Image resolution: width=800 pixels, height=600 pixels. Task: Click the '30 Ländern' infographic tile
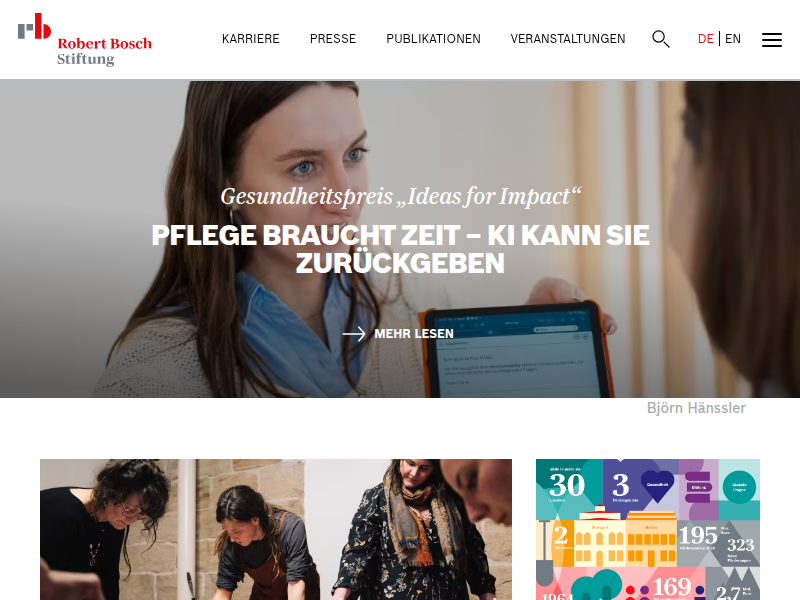(569, 489)
